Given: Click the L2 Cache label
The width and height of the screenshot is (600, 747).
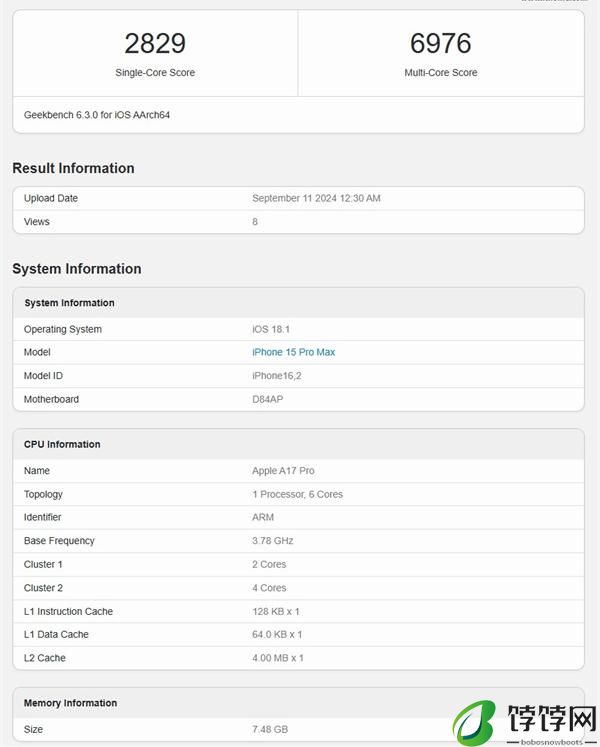Looking at the screenshot, I should tap(45, 658).
